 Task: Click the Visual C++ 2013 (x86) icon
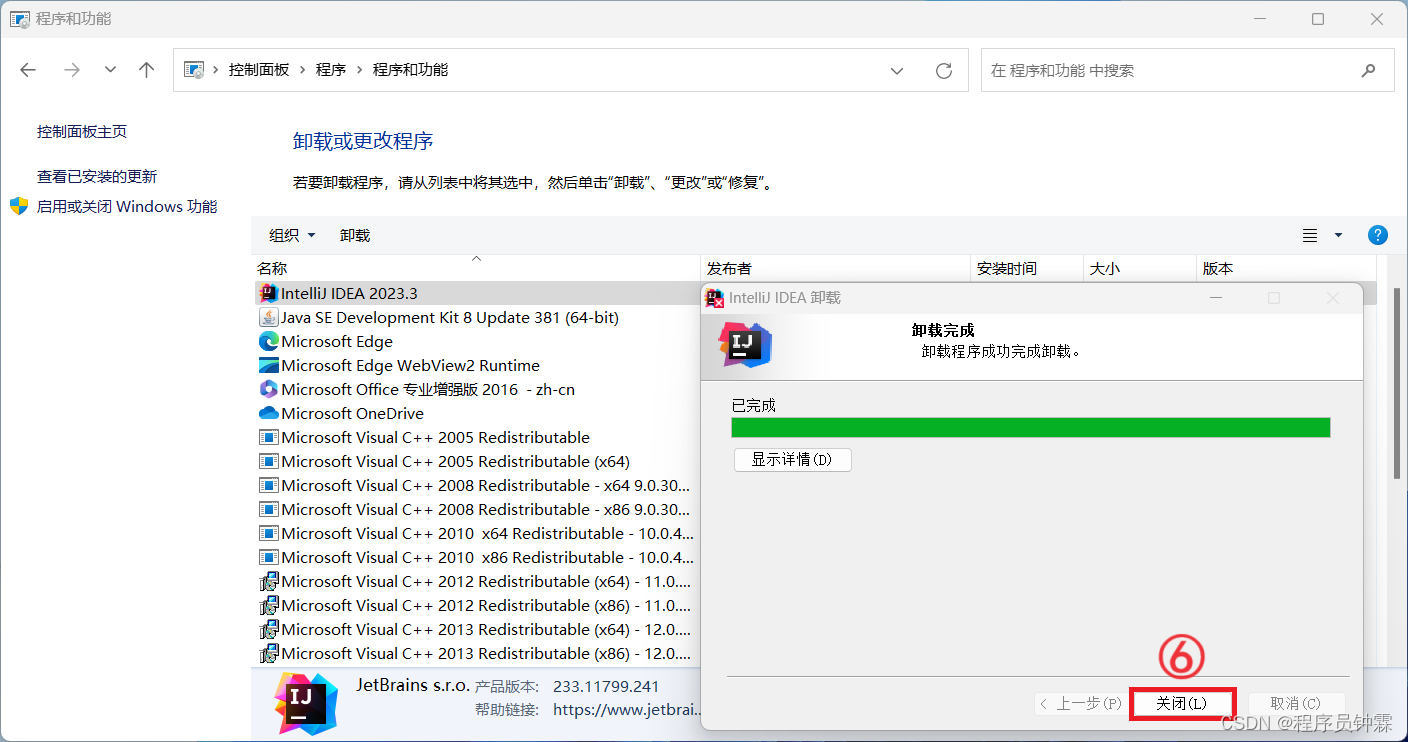point(268,653)
